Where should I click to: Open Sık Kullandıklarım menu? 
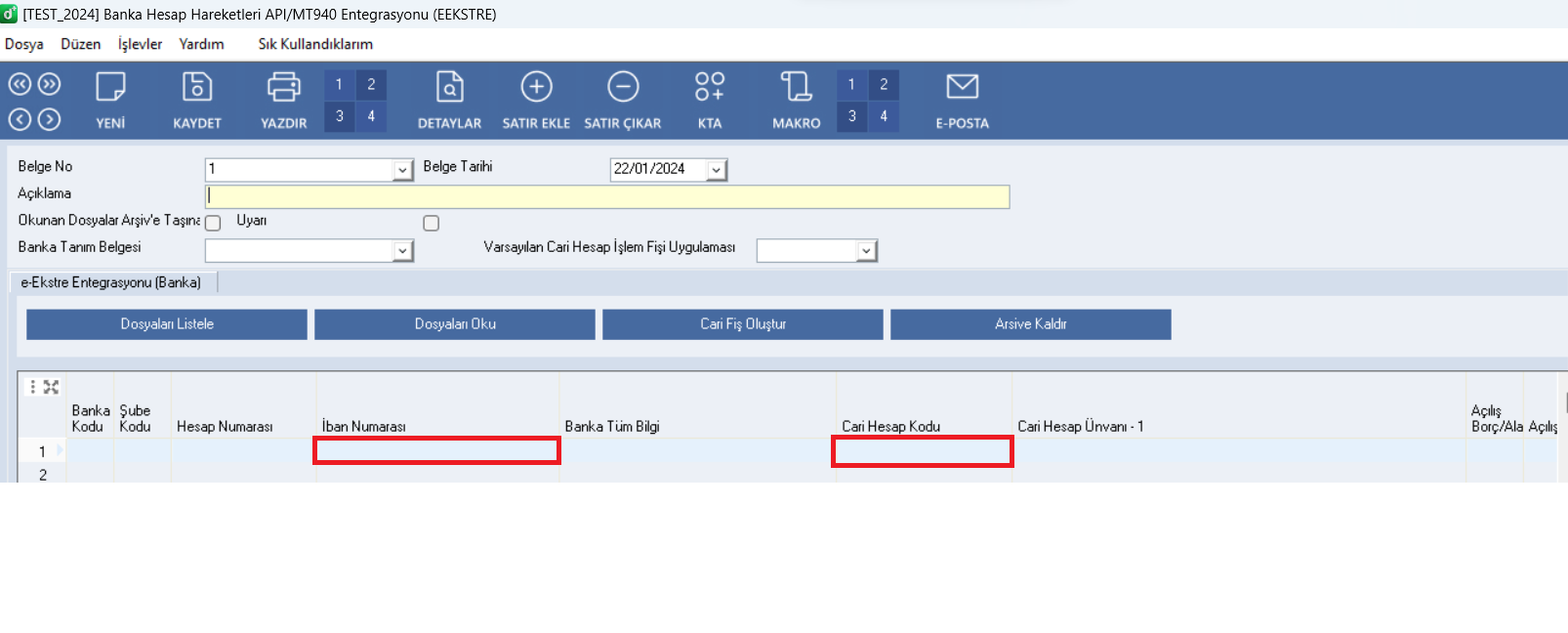point(315,44)
